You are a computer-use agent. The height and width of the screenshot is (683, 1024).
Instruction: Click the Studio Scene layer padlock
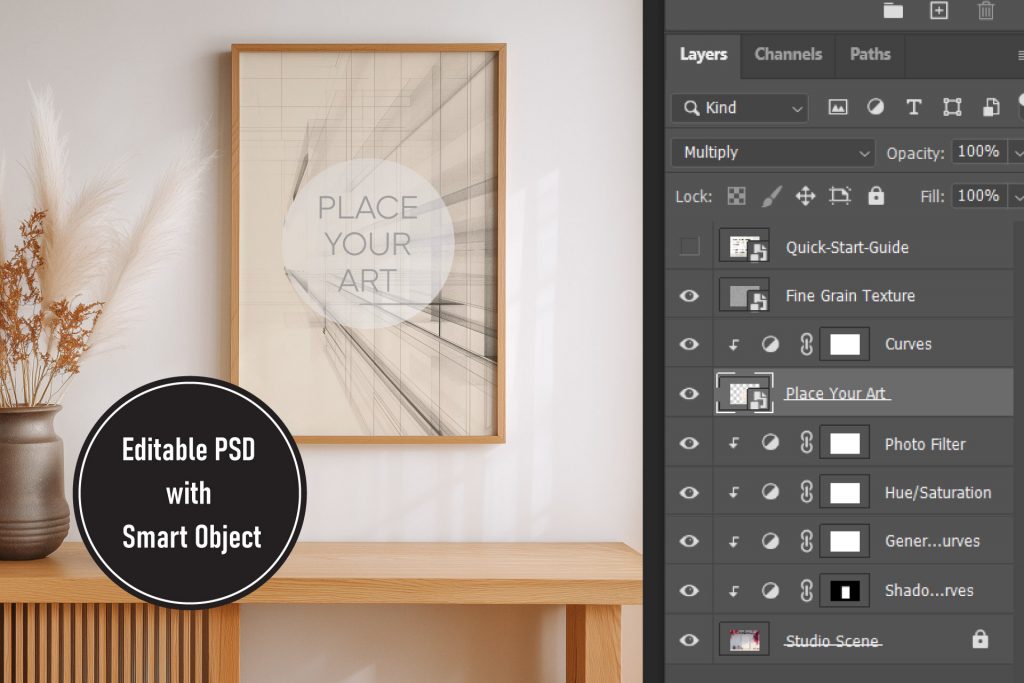[980, 639]
